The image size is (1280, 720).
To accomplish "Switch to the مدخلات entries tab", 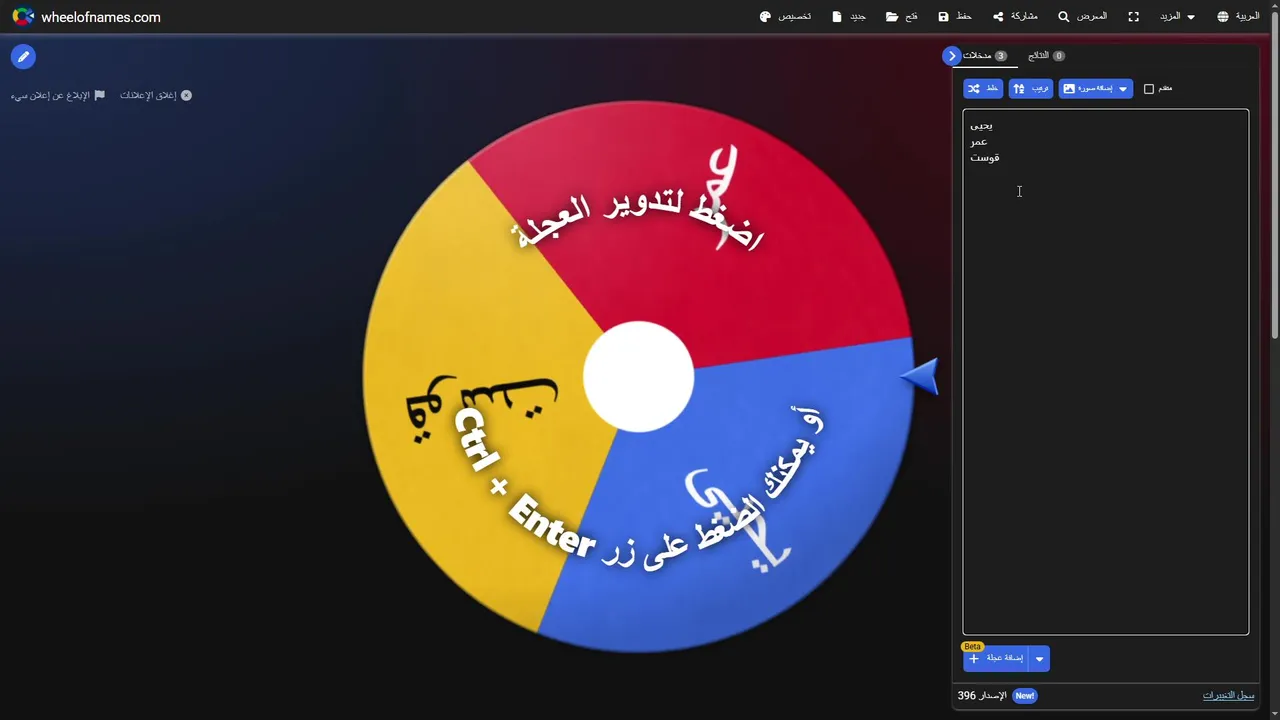I will [984, 56].
